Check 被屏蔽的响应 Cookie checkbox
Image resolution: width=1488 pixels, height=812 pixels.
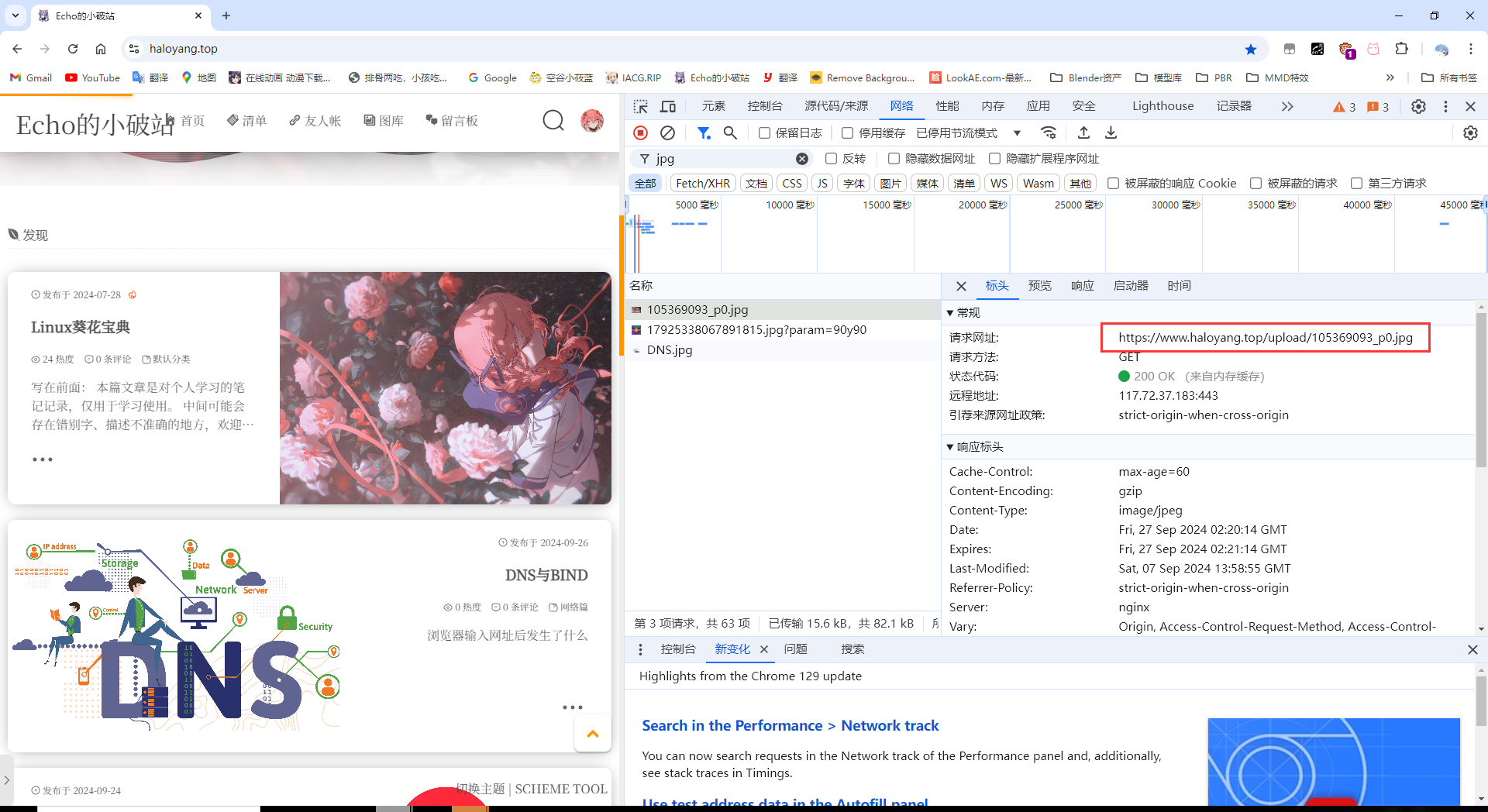[x=1113, y=184]
